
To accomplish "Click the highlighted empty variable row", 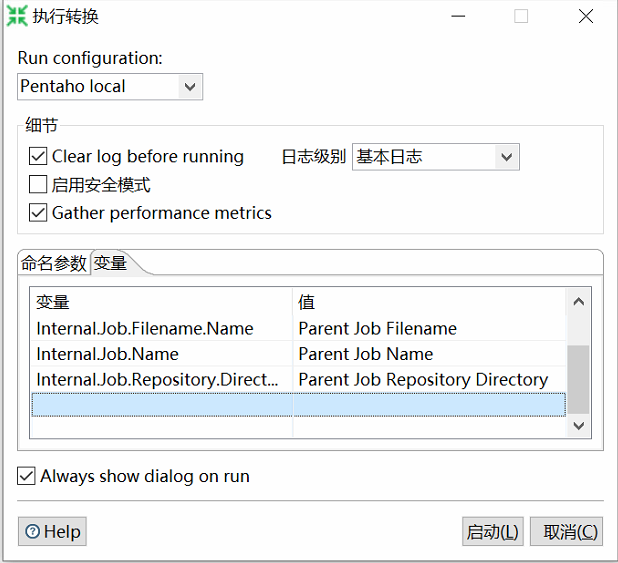I will point(299,405).
